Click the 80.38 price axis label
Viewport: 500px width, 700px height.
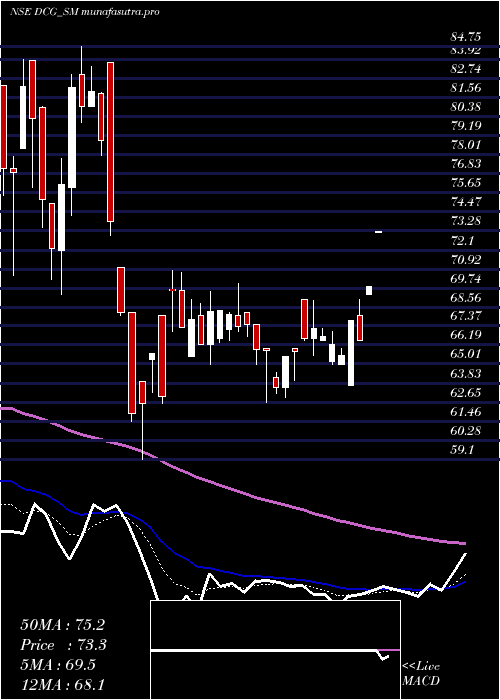pyautogui.click(x=466, y=107)
